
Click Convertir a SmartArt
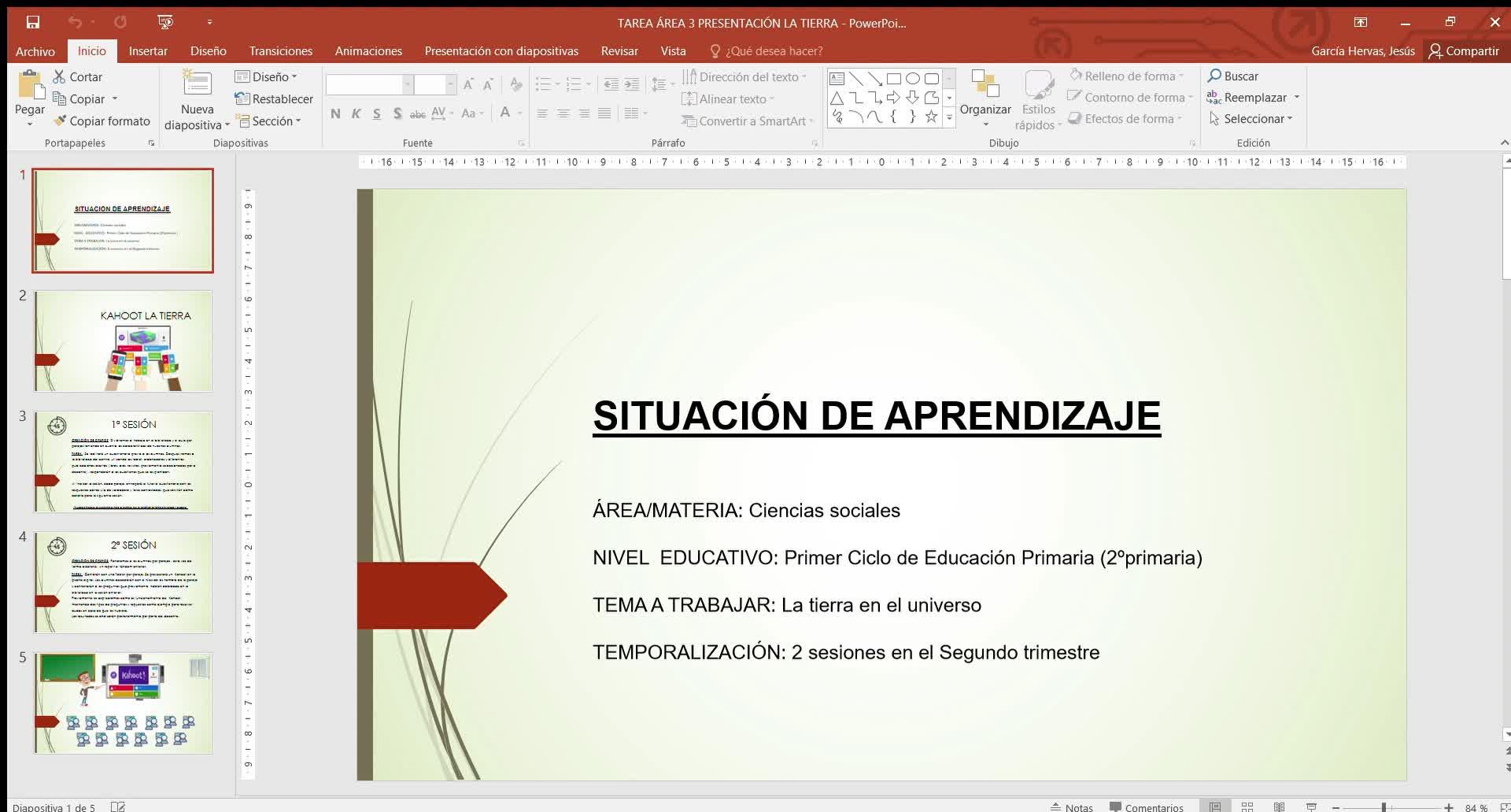(748, 120)
